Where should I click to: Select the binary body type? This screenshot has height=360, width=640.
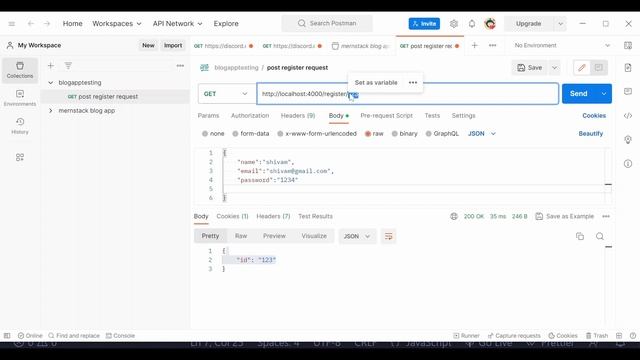click(404, 133)
